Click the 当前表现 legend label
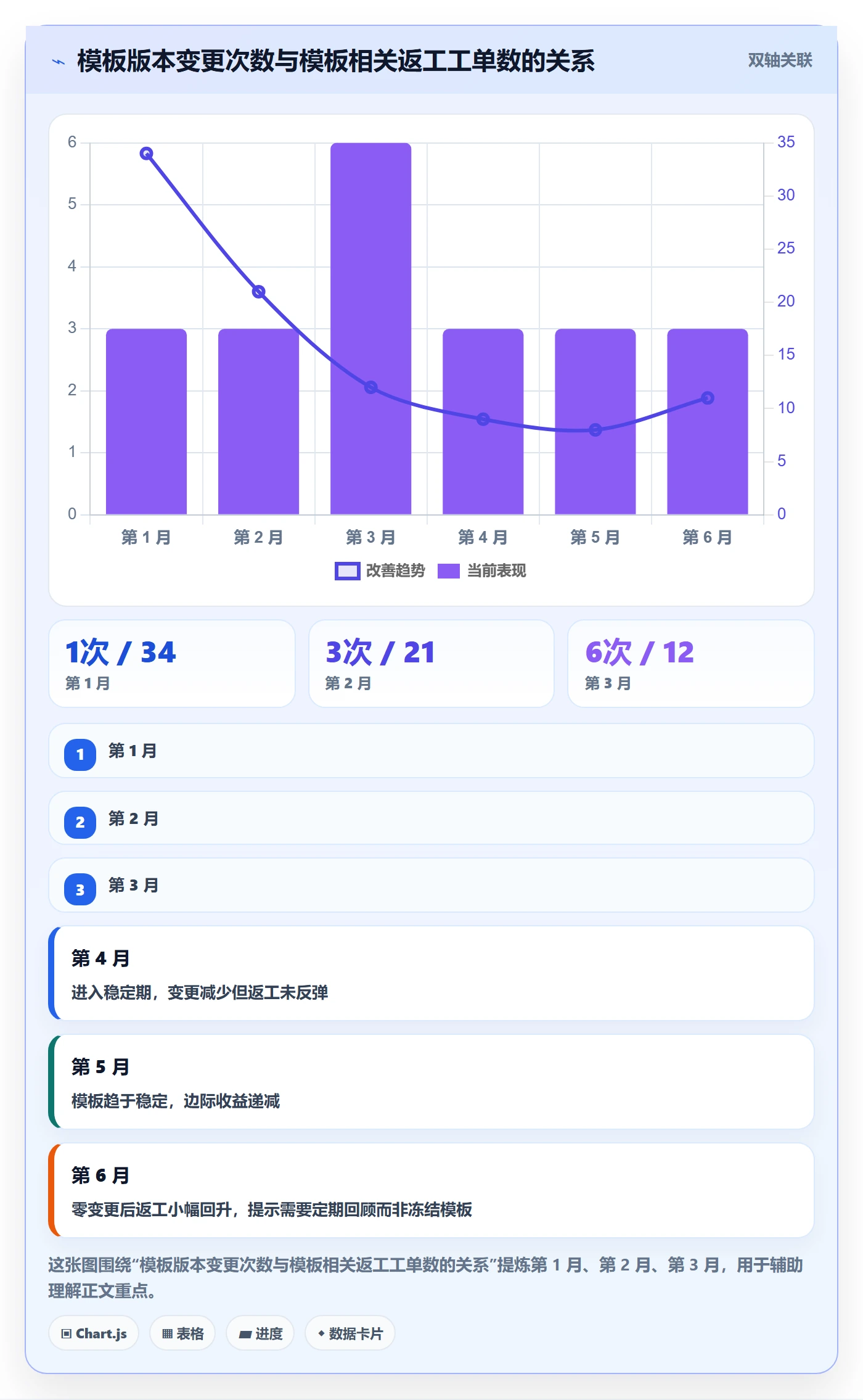The image size is (863, 1400). [497, 571]
